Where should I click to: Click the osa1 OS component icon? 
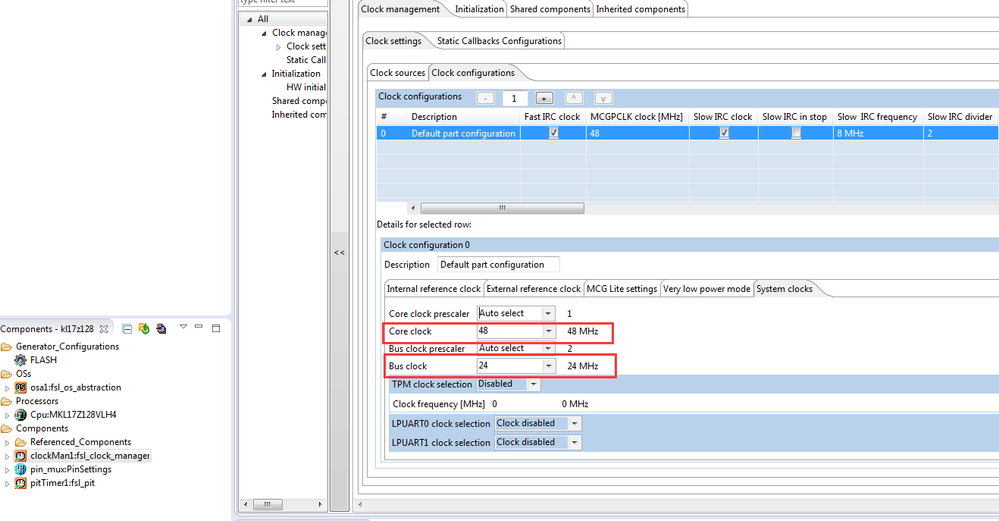(20, 387)
